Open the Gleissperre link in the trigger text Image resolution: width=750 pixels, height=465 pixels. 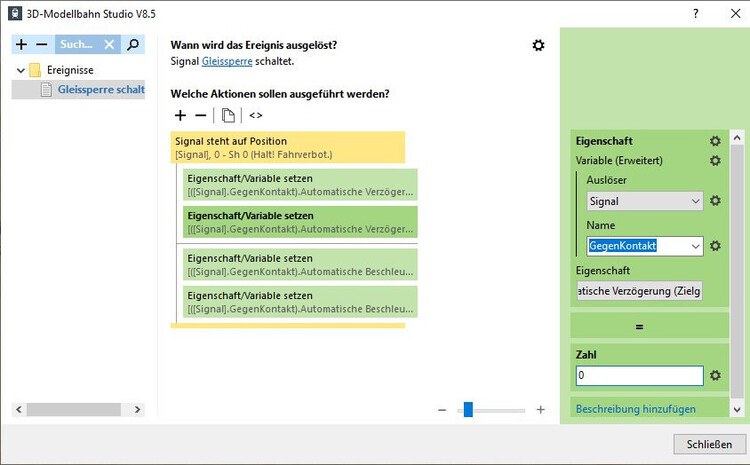click(227, 61)
